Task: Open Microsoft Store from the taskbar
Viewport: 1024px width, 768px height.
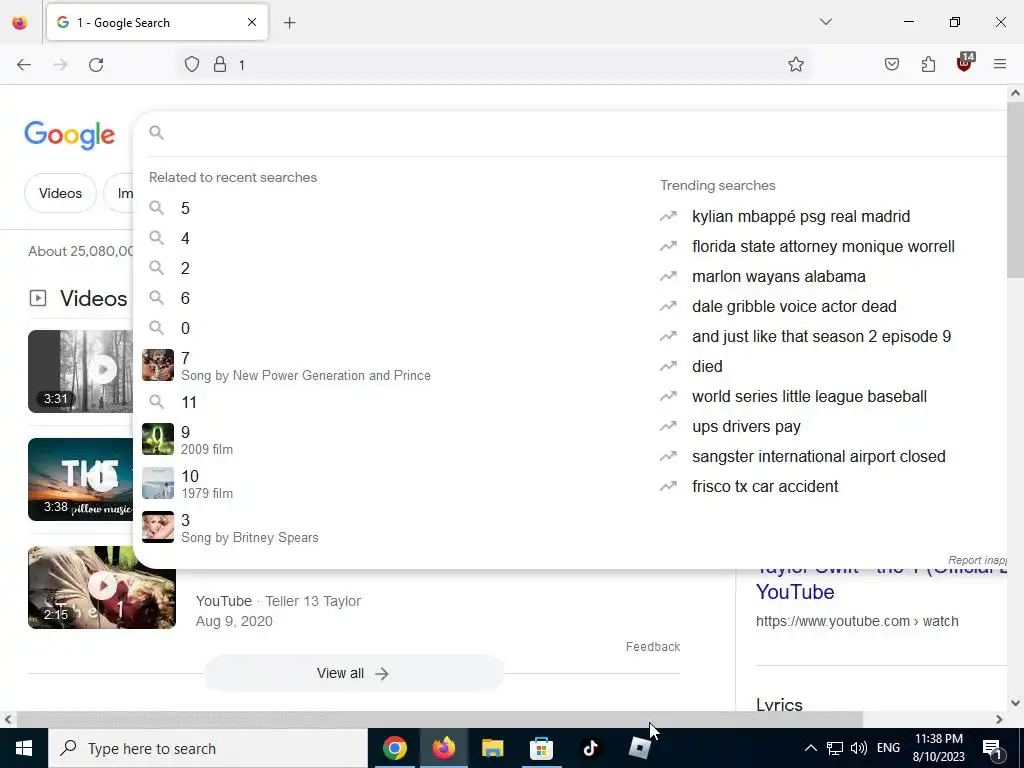Action: tap(541, 748)
